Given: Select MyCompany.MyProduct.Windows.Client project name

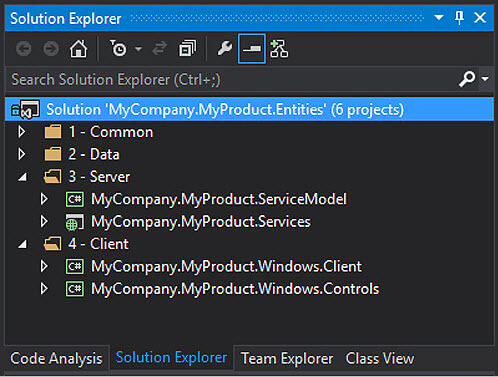Looking at the screenshot, I should click(226, 267).
